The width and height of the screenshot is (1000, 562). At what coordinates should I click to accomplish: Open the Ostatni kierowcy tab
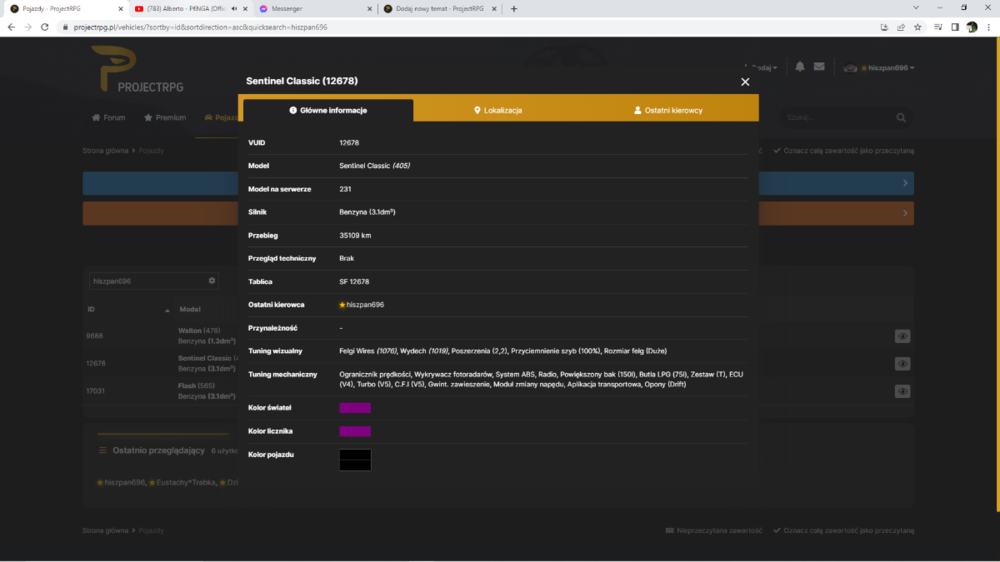[x=668, y=110]
